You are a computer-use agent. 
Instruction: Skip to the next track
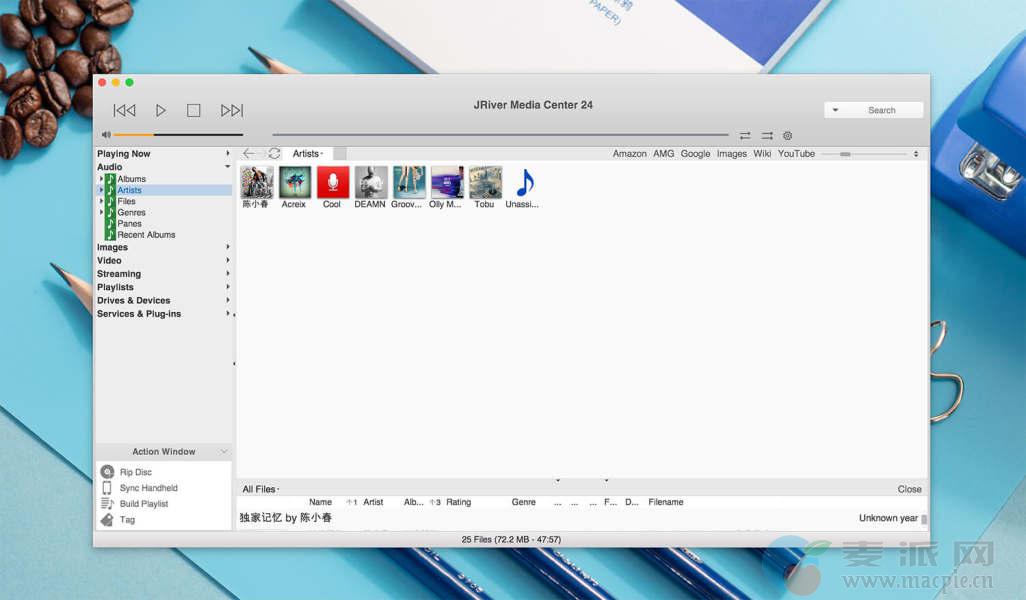(x=232, y=110)
